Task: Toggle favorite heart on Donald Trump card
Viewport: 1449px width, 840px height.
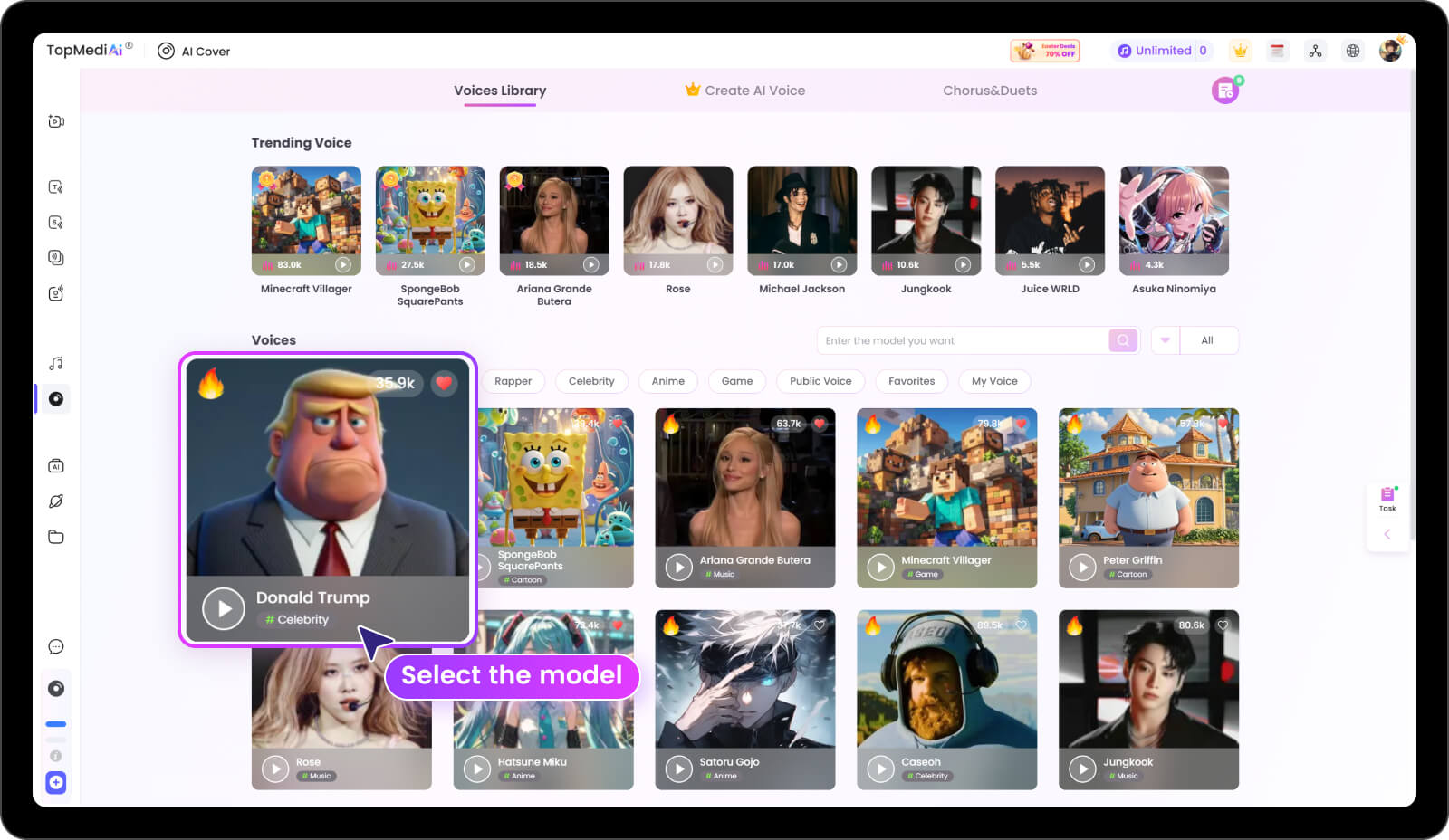Action: [x=444, y=383]
